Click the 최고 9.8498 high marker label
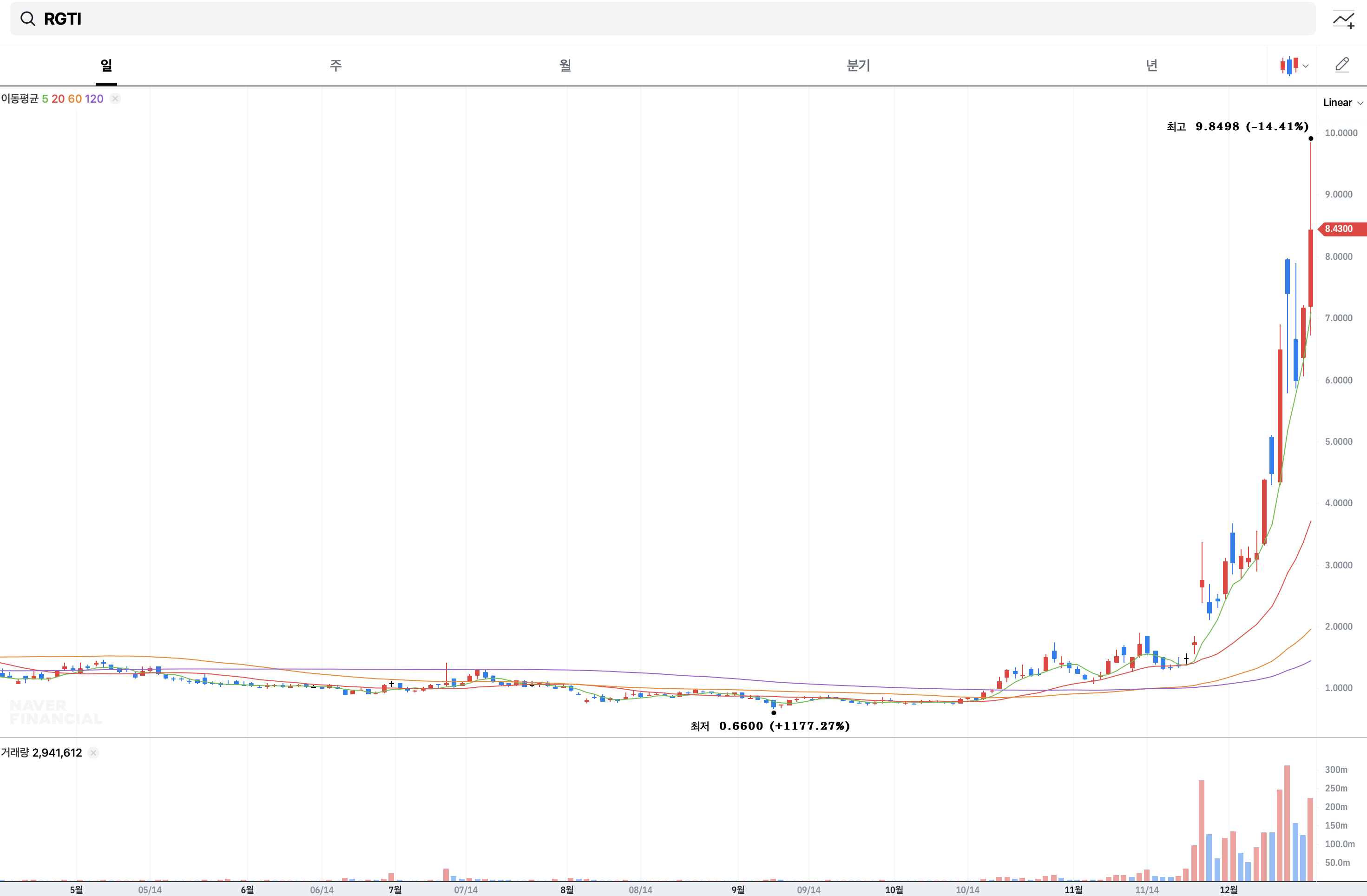 pos(1237,126)
